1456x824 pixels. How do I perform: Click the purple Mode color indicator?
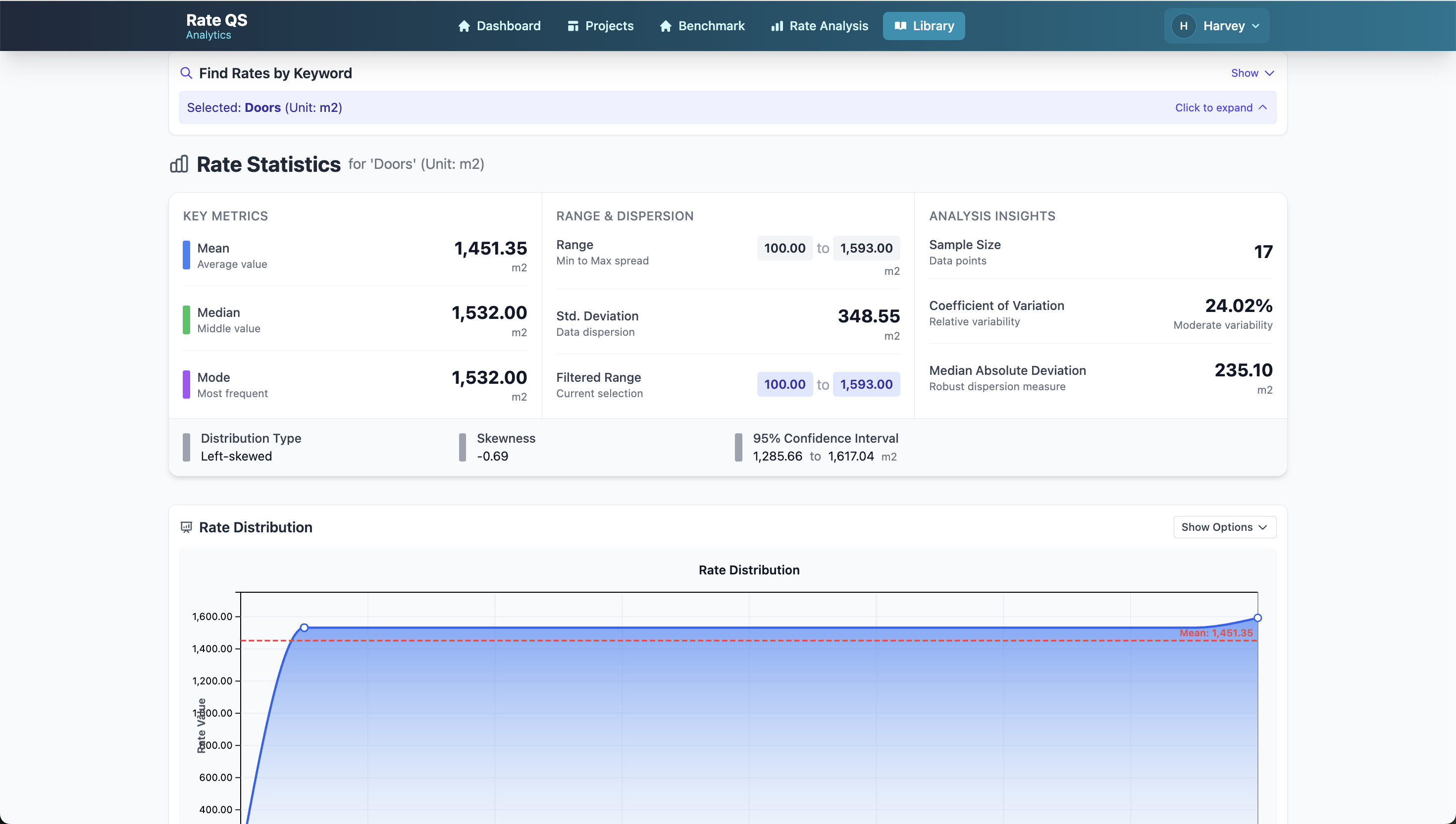[186, 384]
